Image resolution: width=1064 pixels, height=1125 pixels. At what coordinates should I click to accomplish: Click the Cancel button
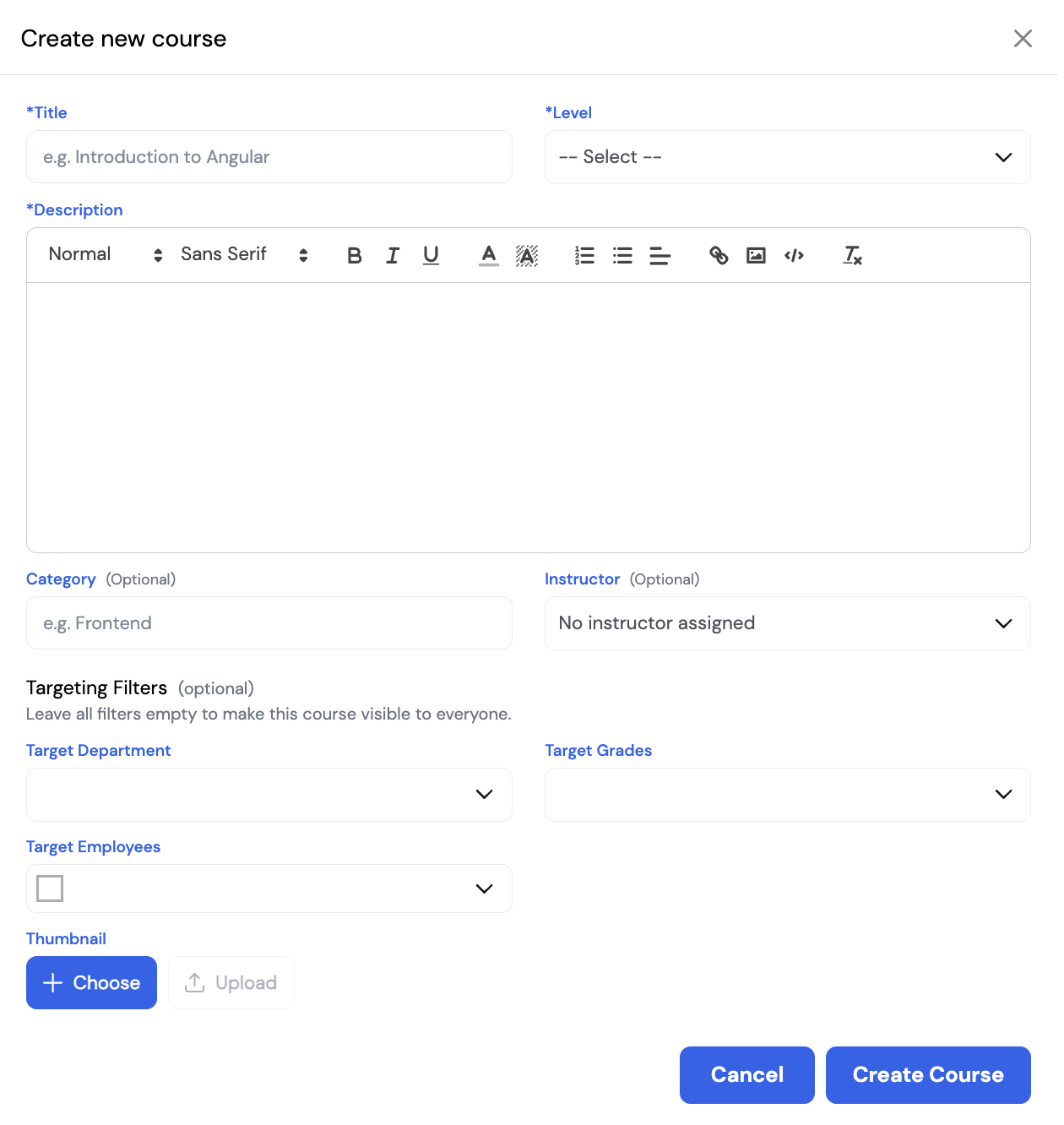click(747, 1075)
